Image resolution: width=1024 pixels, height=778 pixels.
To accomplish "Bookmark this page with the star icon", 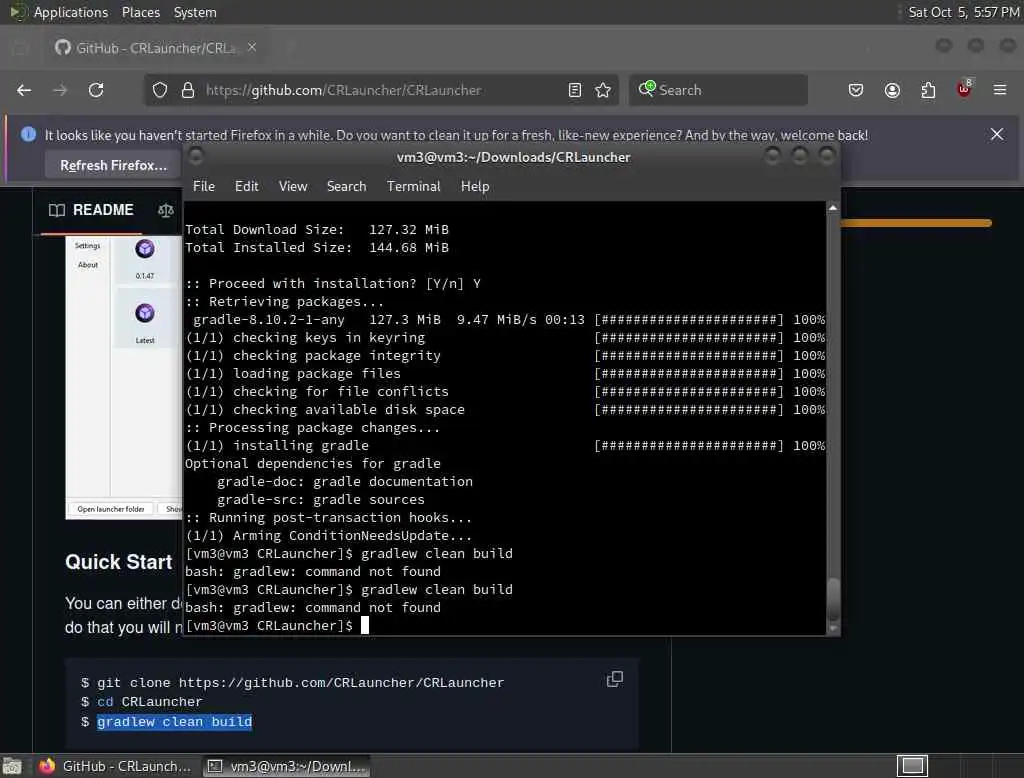I will pyautogui.click(x=603, y=90).
